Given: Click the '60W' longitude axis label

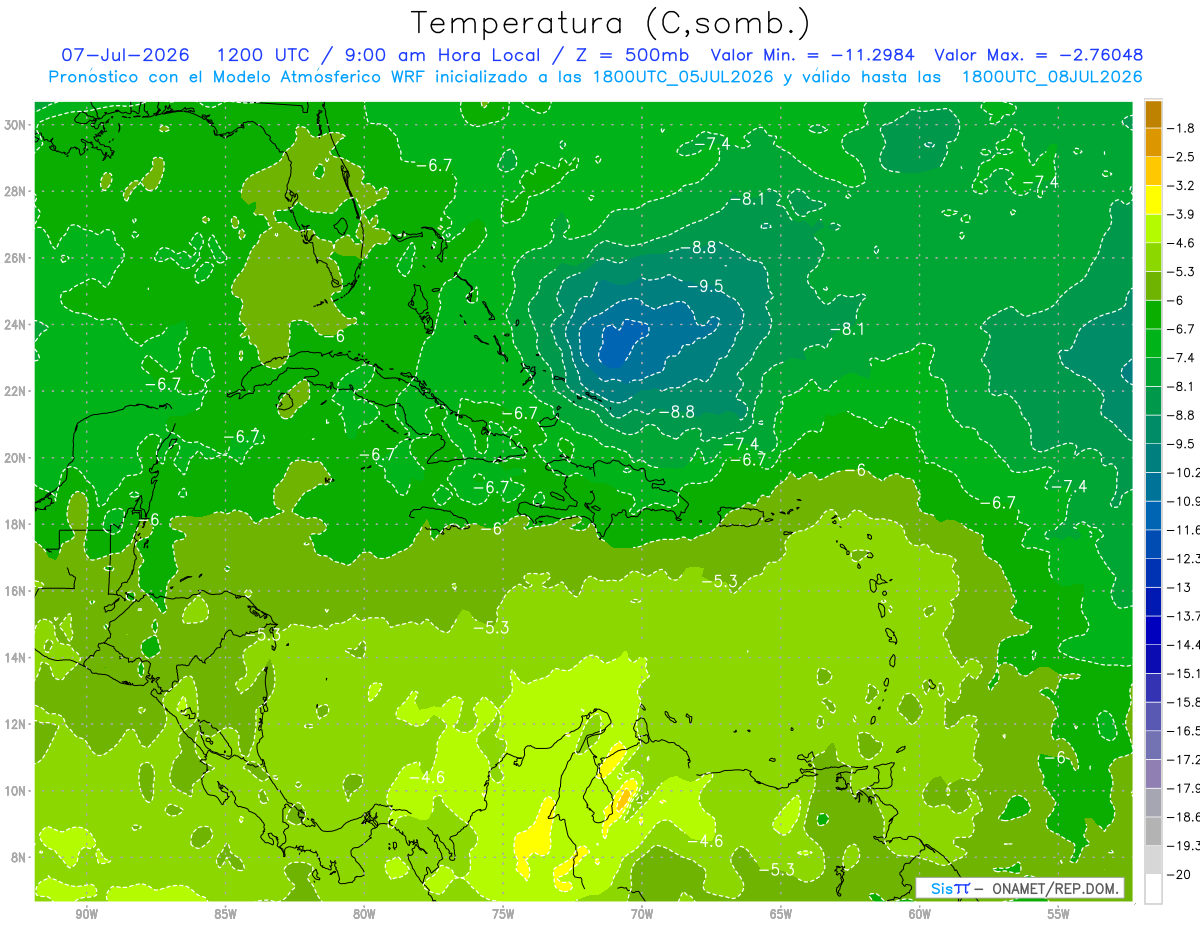Looking at the screenshot, I should click(x=920, y=914).
